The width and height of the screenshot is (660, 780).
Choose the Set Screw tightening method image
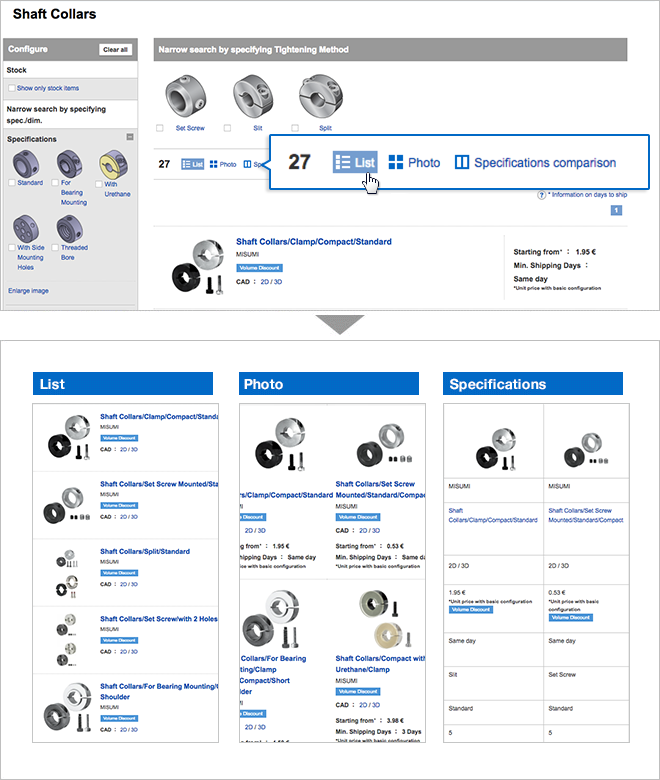(x=186, y=96)
